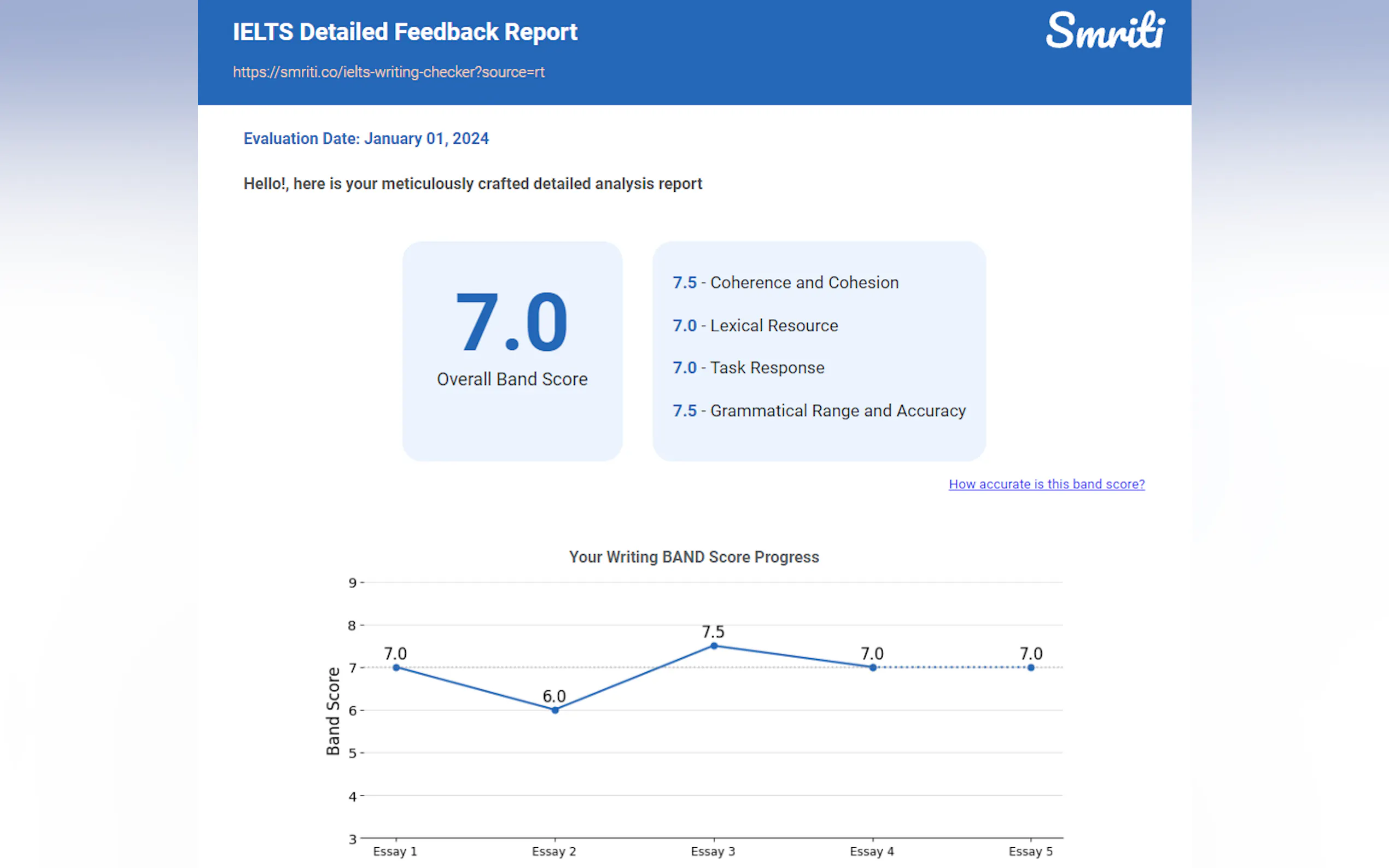Click the Essay 5 data point on chart
This screenshot has height=868, width=1389.
tap(1031, 667)
